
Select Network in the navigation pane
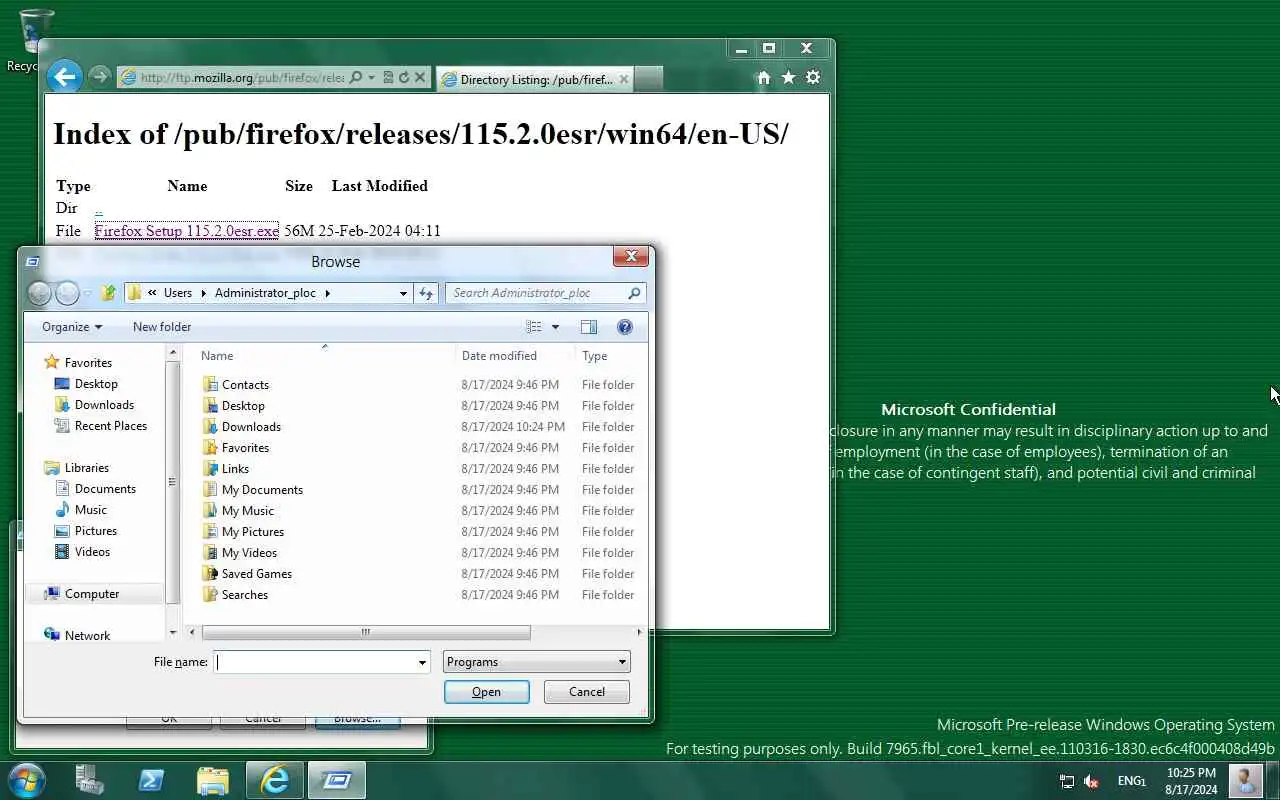point(87,635)
